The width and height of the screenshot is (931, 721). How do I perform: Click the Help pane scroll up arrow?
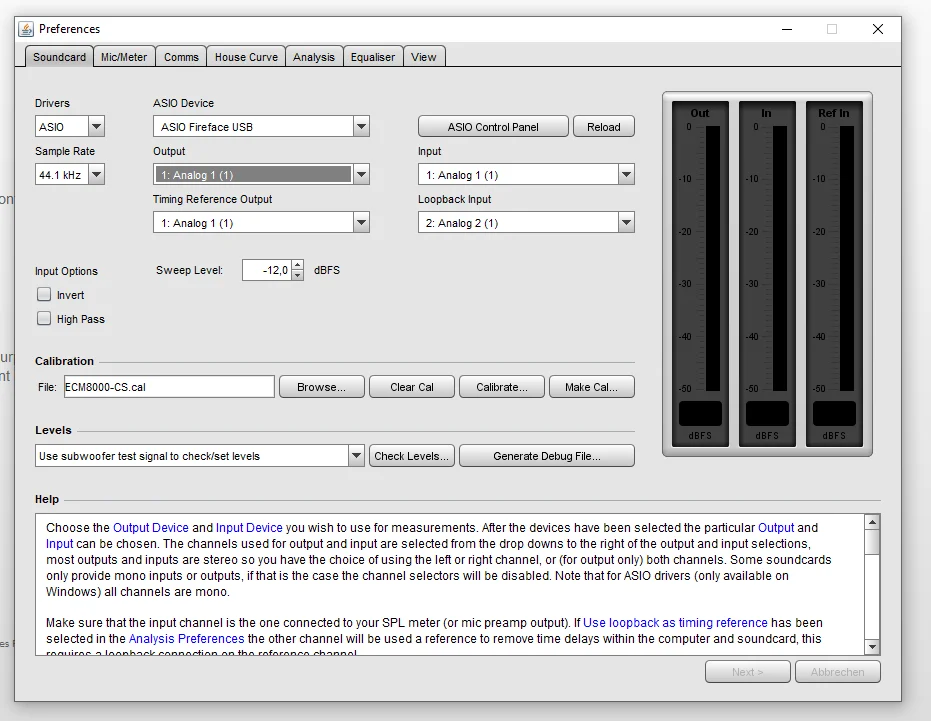872,523
